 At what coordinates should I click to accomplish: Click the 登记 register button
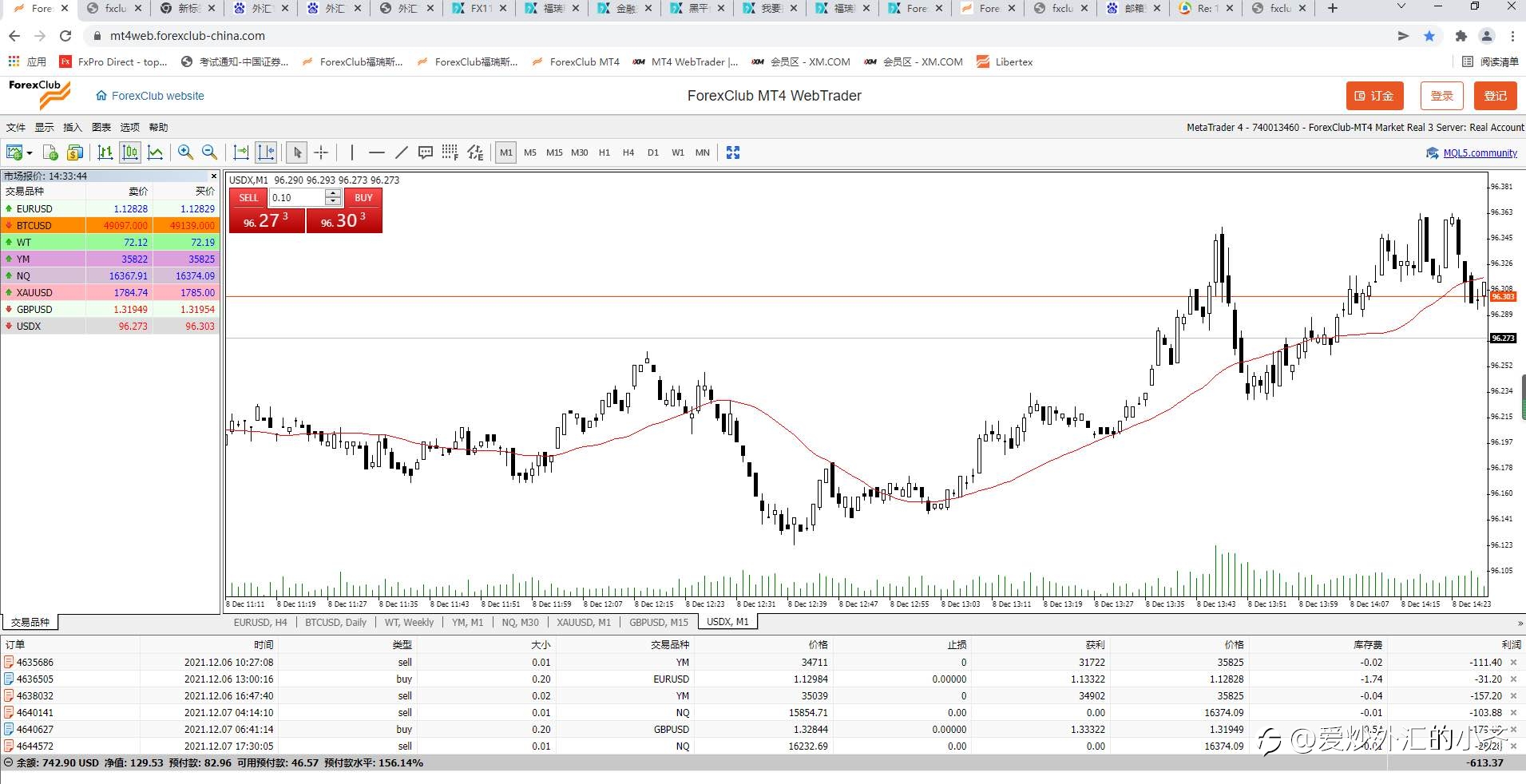pos(1496,96)
